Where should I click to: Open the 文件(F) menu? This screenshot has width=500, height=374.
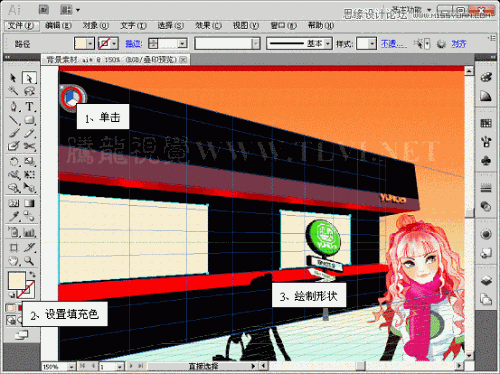tap(21, 26)
